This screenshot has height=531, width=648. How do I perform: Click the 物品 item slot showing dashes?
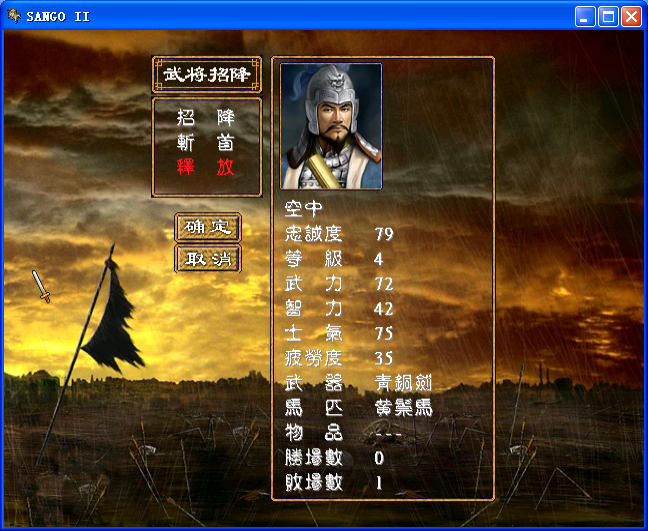point(388,434)
